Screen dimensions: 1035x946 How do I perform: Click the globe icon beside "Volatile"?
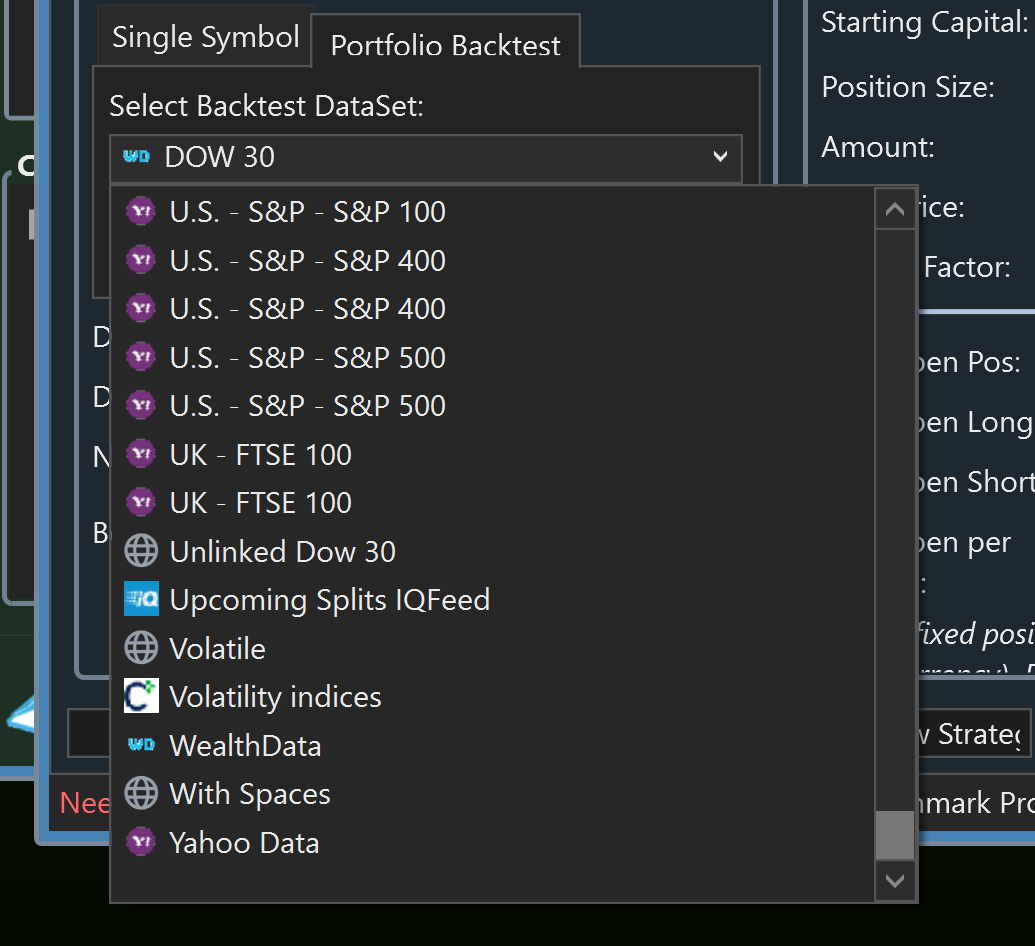click(141, 647)
